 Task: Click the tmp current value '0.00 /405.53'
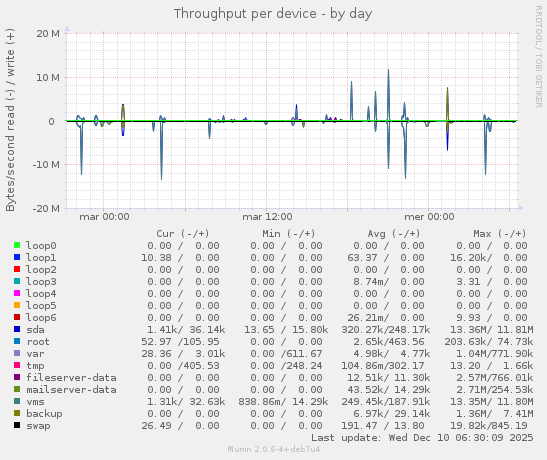[183, 365]
